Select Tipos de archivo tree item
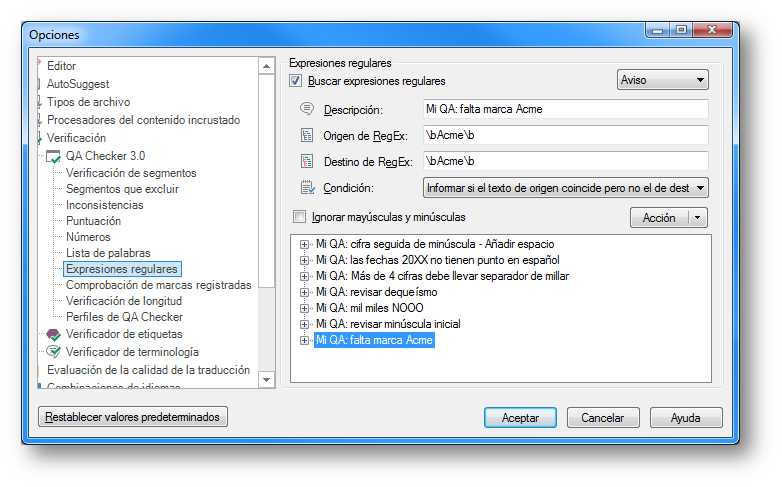 tap(88, 102)
